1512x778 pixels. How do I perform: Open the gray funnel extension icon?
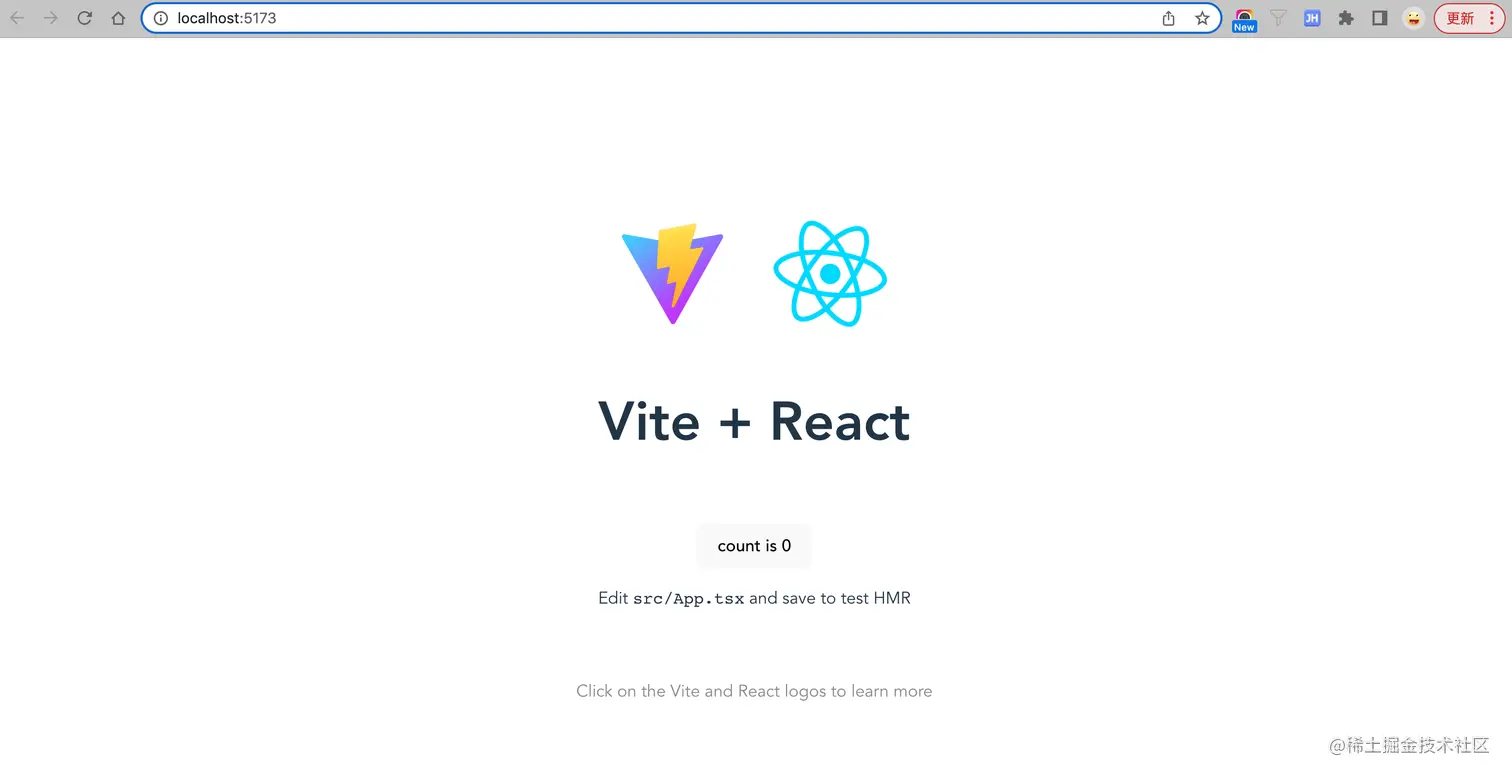point(1278,18)
